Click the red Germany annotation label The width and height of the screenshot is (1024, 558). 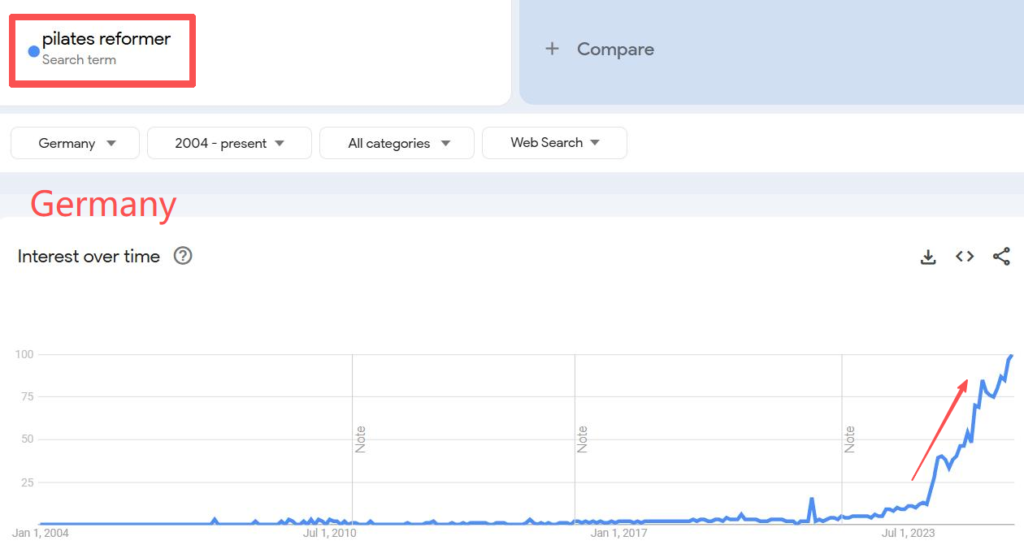(103, 204)
